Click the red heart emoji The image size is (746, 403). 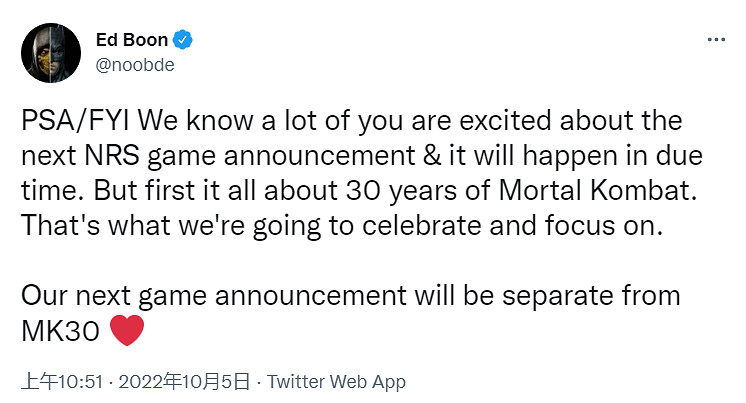pyautogui.click(x=126, y=331)
